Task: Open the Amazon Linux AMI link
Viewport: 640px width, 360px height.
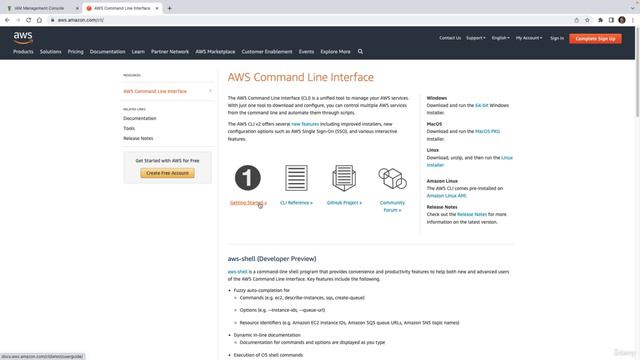Action: 447,196
